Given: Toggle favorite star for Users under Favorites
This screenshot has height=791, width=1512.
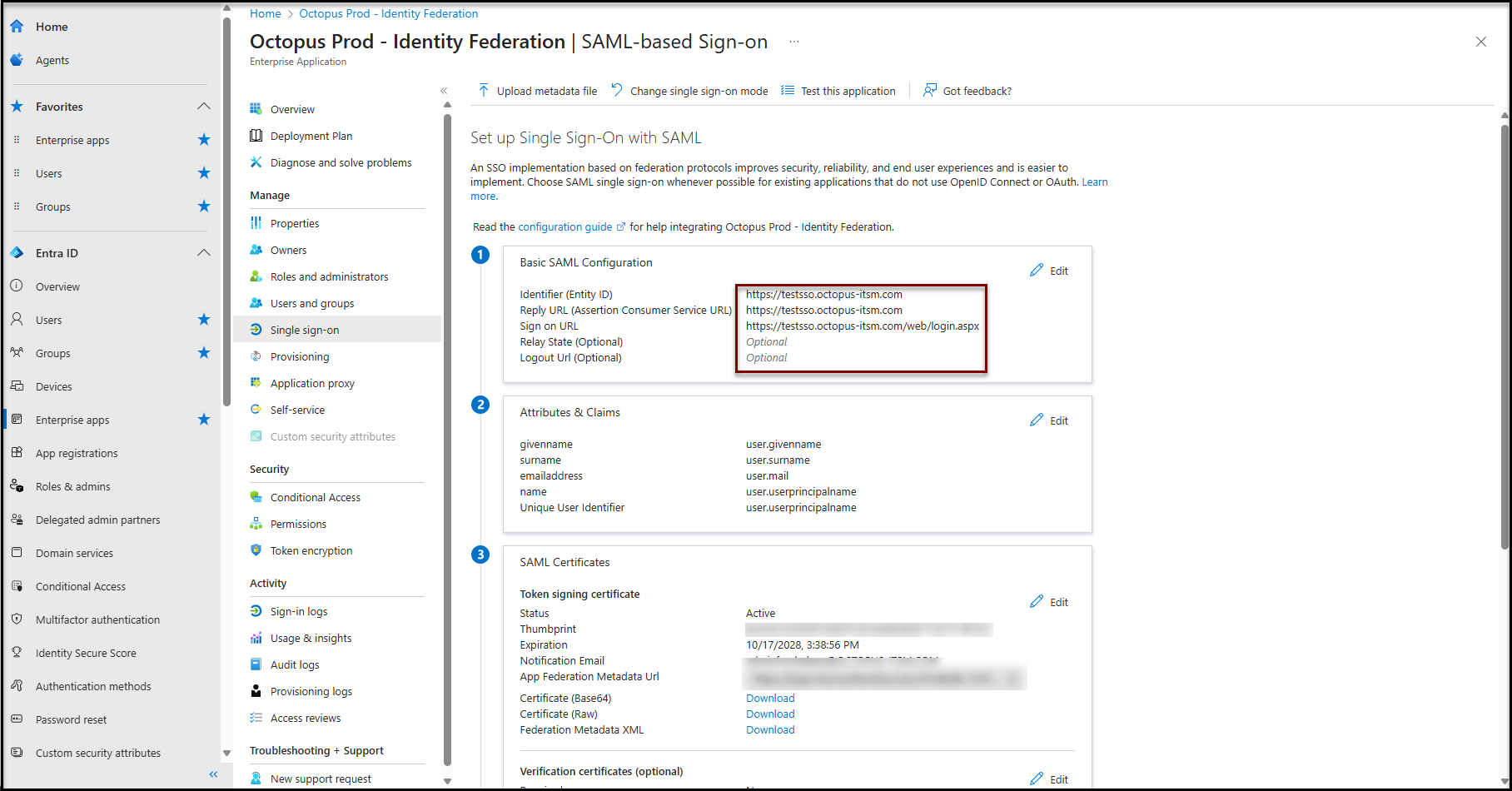Looking at the screenshot, I should tap(204, 173).
